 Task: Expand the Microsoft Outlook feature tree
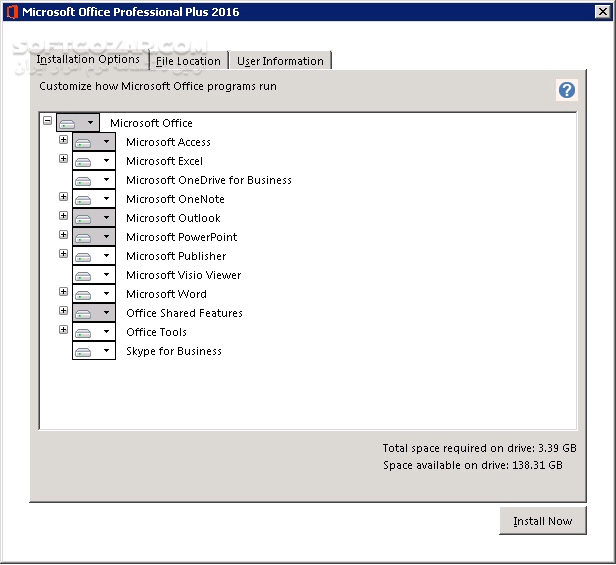tap(63, 216)
